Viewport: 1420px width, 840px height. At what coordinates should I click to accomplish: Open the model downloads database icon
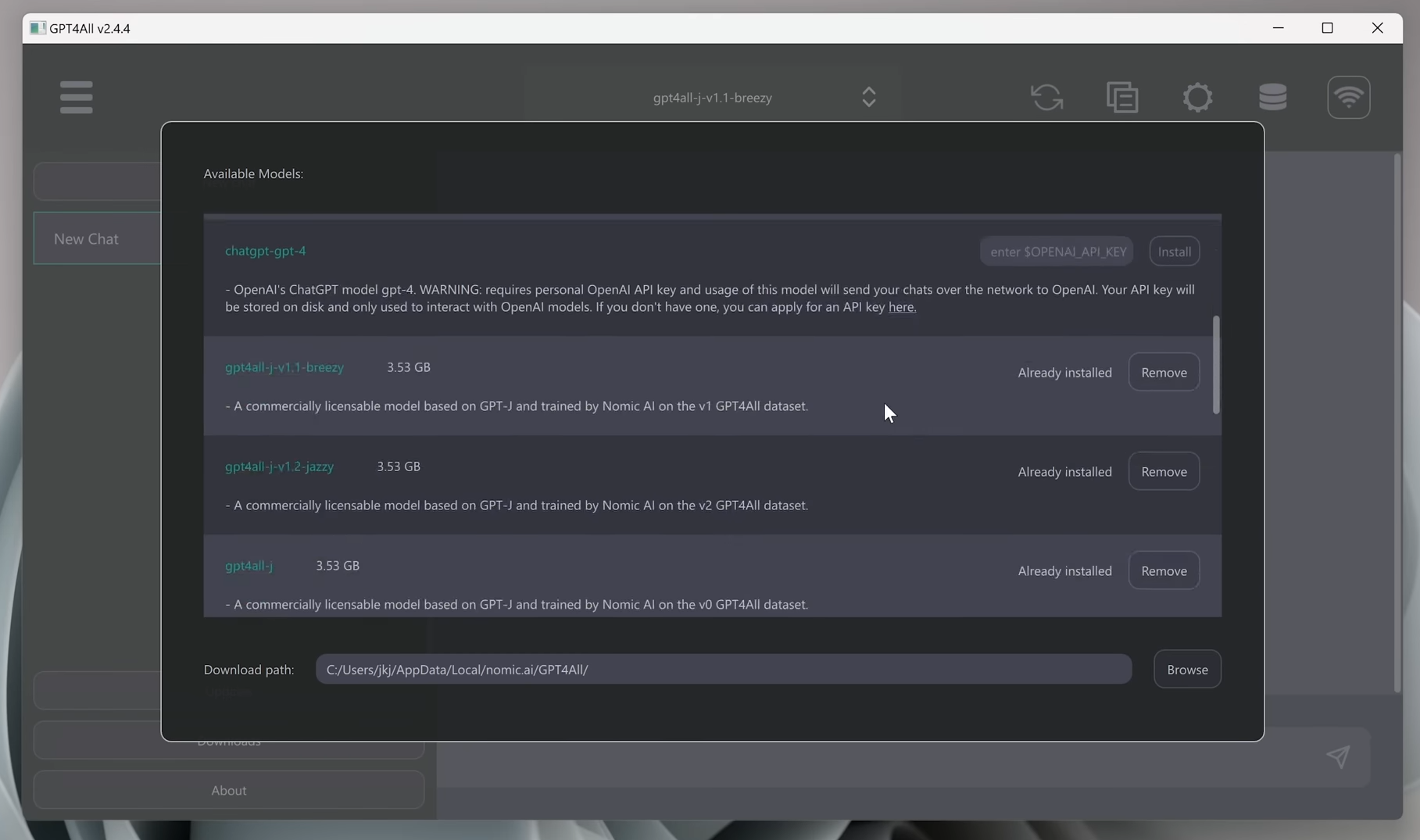point(1272,97)
